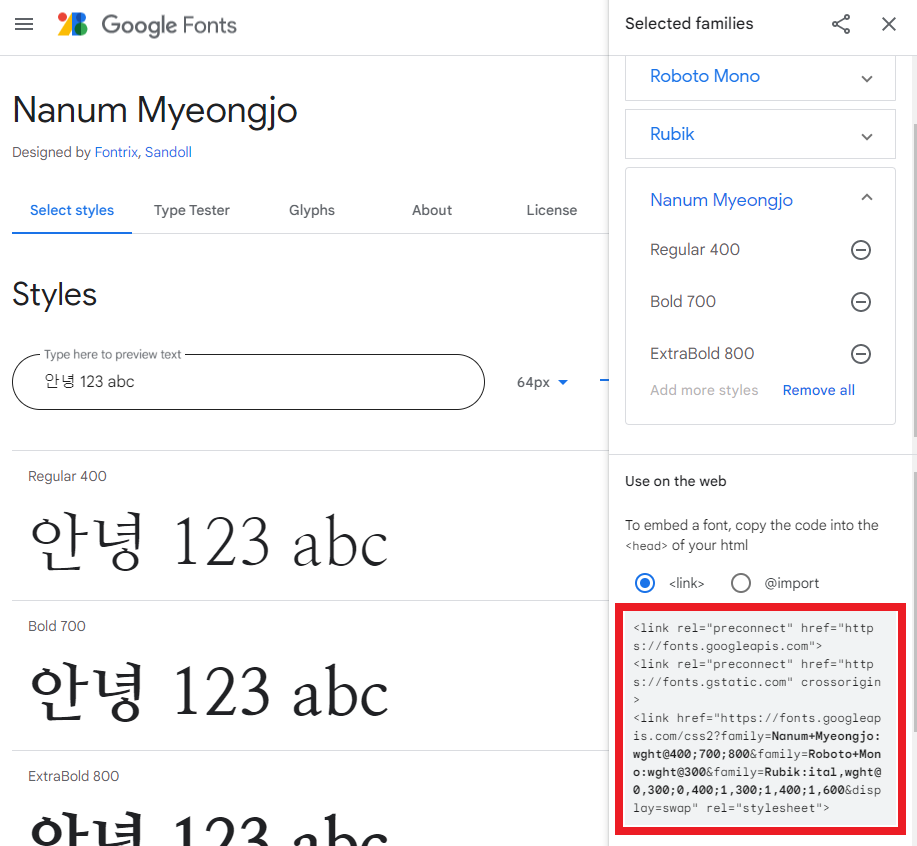The width and height of the screenshot is (917, 846).
Task: Click the Selected families title
Action: click(689, 23)
